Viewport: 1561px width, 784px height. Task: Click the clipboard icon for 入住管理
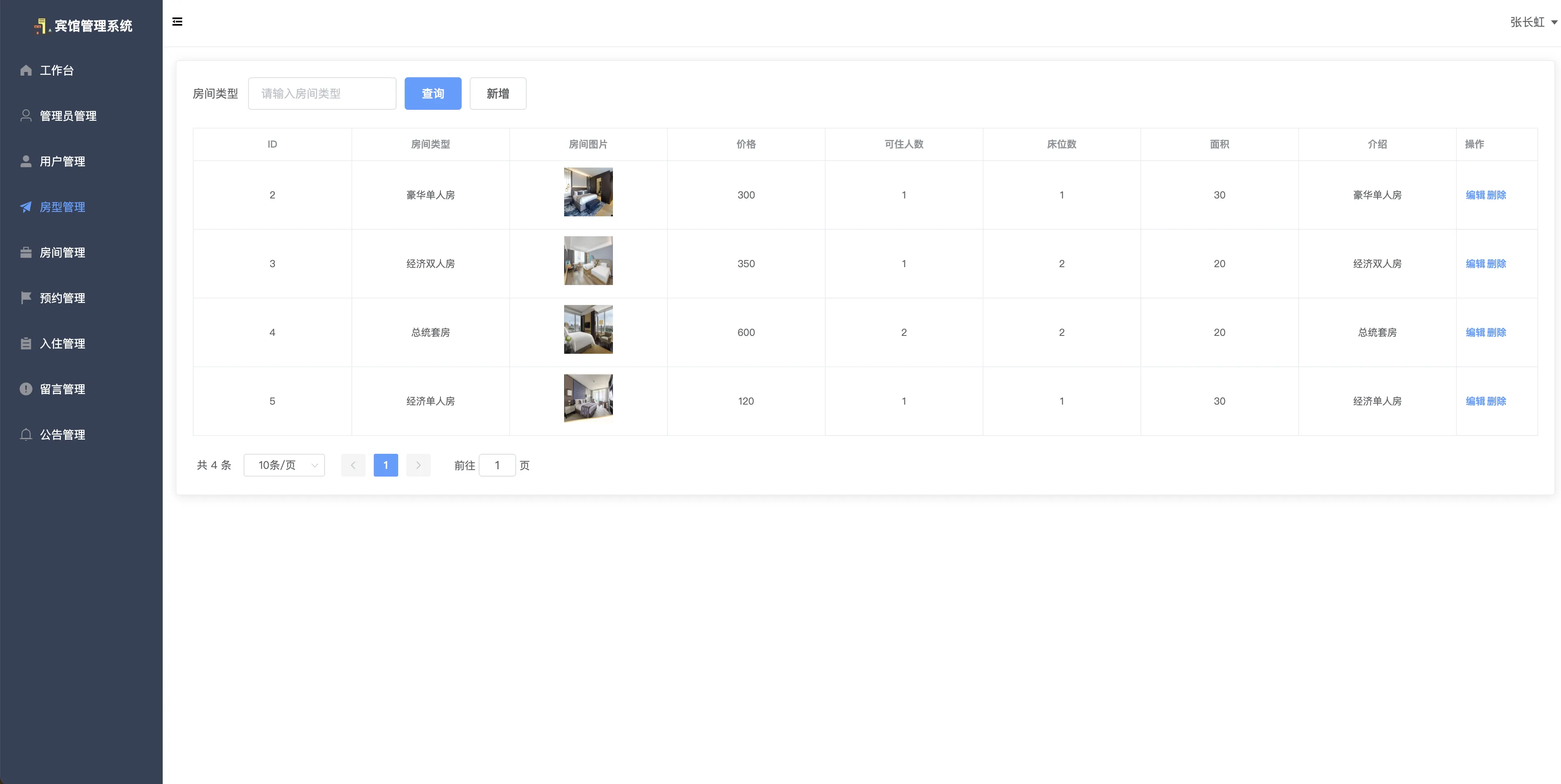(26, 344)
